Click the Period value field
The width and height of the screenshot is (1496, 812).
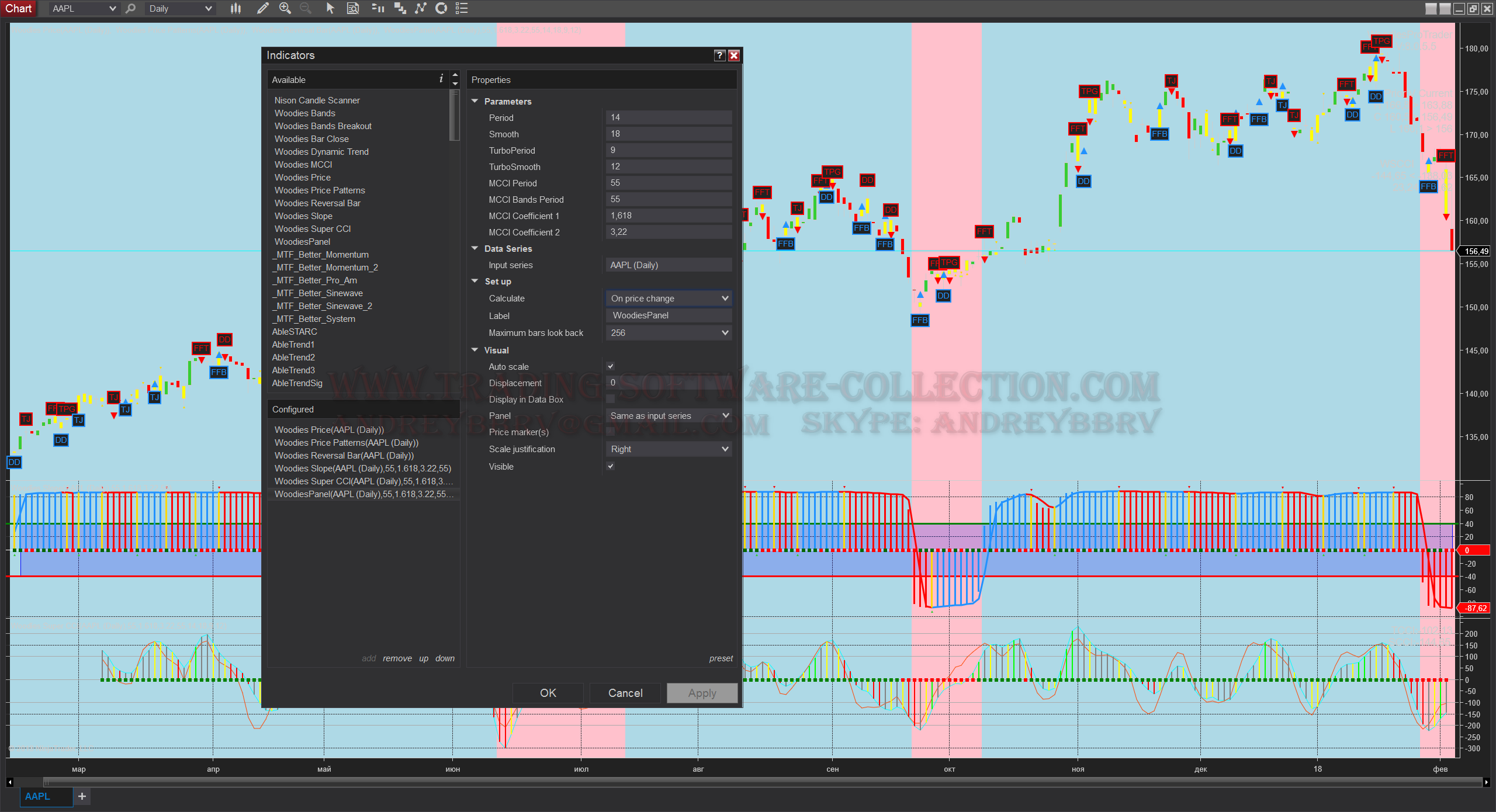click(669, 117)
